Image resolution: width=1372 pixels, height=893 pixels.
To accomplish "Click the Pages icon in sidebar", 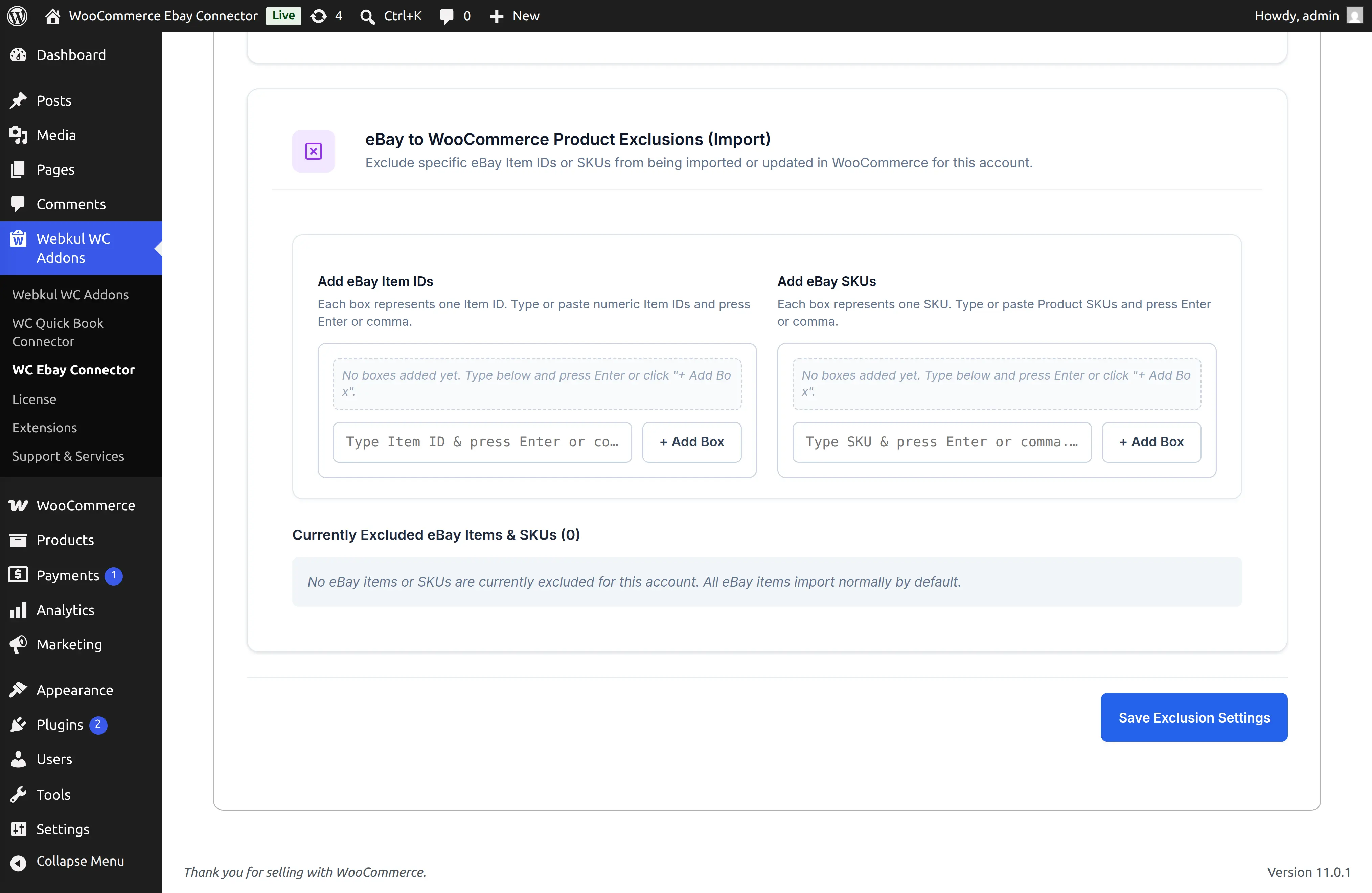I will [19, 169].
